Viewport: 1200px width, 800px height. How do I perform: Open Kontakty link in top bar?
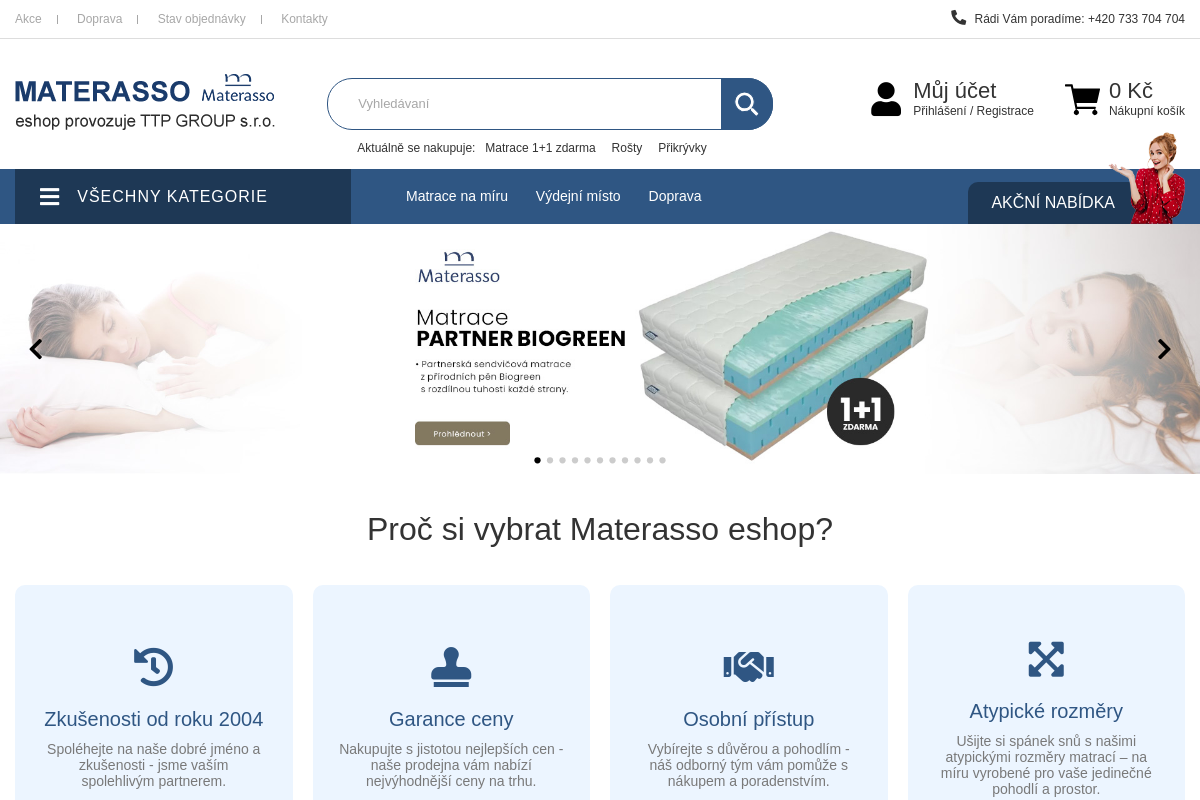tap(304, 19)
